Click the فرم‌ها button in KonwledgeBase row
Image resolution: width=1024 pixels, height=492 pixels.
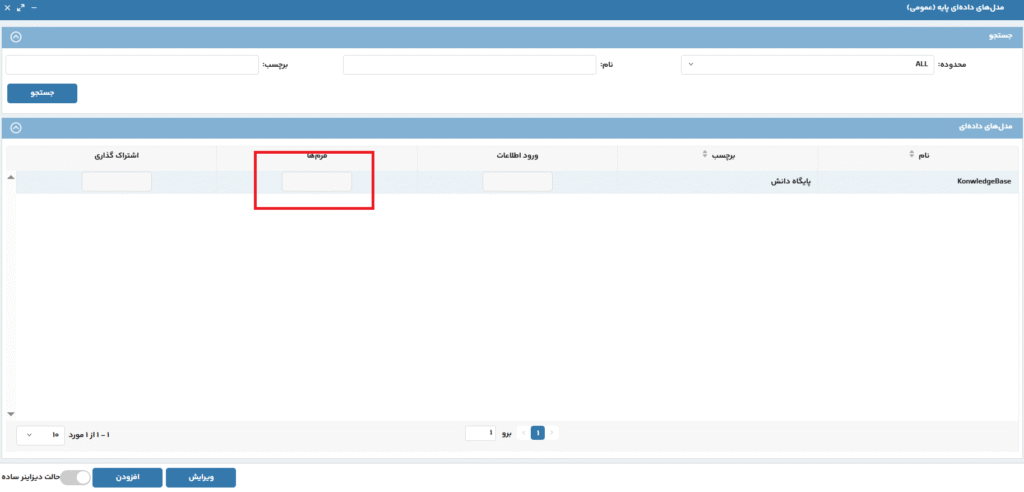point(316,182)
